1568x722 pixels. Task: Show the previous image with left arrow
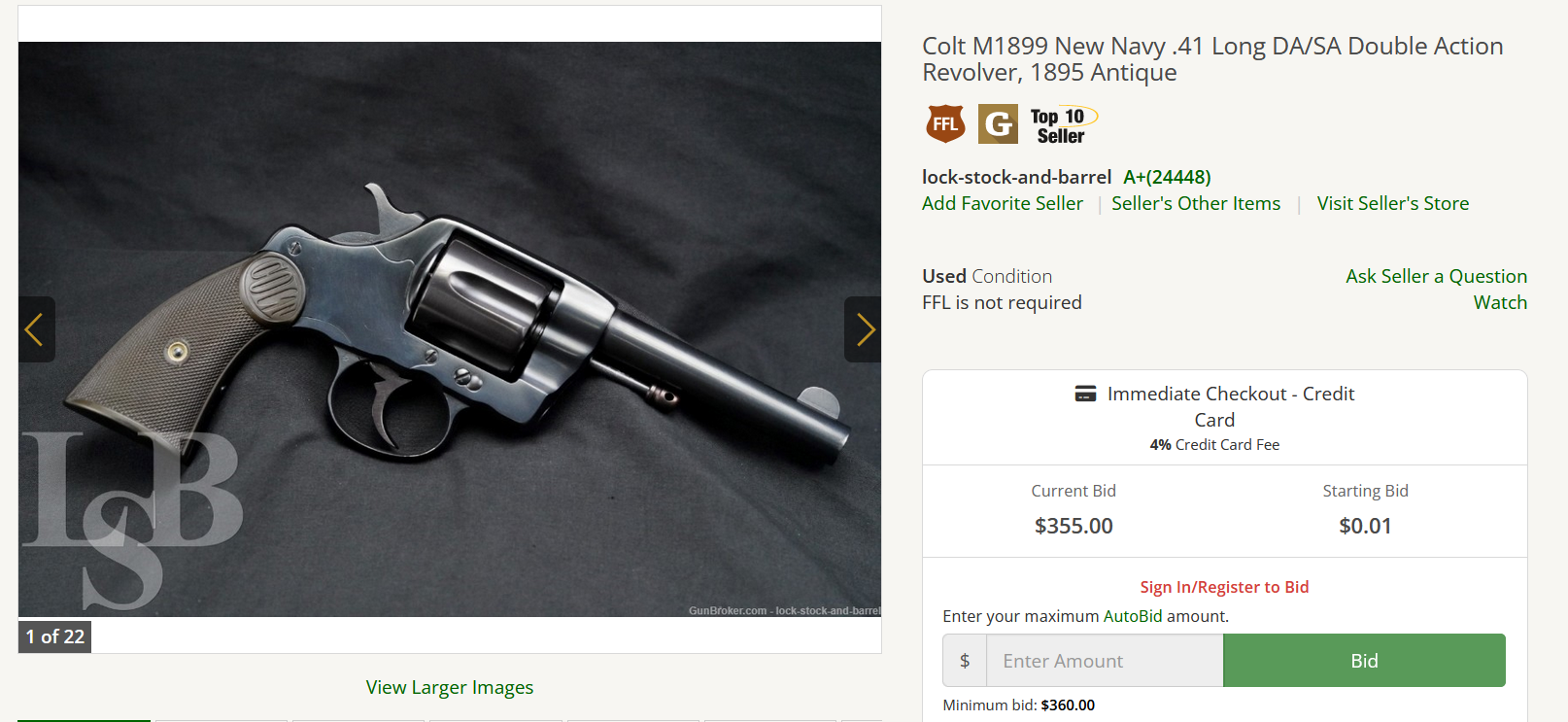[x=36, y=329]
